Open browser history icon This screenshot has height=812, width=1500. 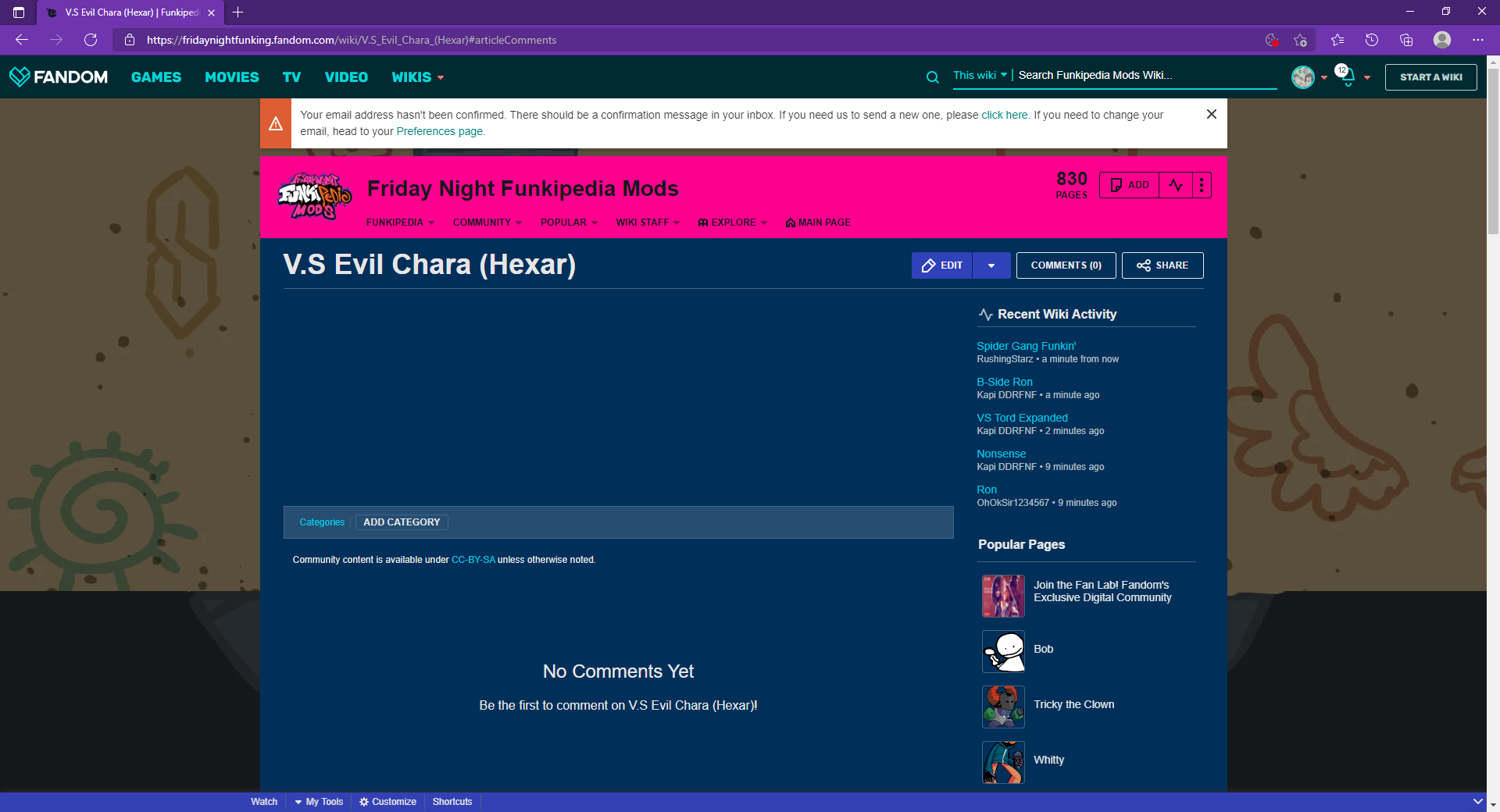(x=1372, y=40)
